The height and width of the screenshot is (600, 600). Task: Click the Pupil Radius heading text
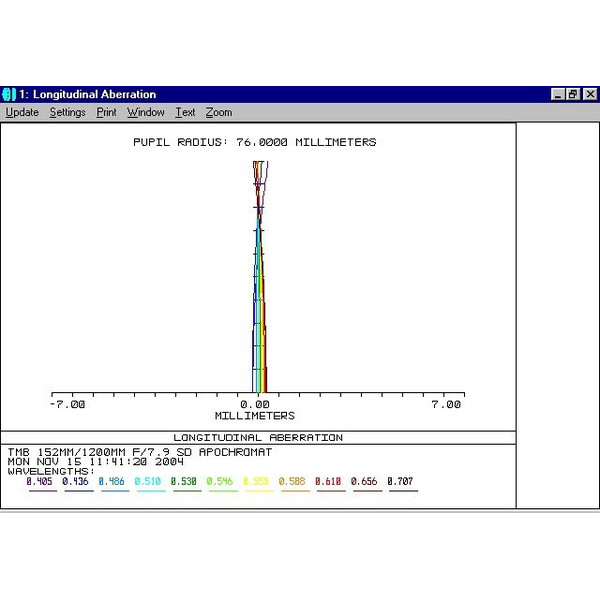(255, 142)
